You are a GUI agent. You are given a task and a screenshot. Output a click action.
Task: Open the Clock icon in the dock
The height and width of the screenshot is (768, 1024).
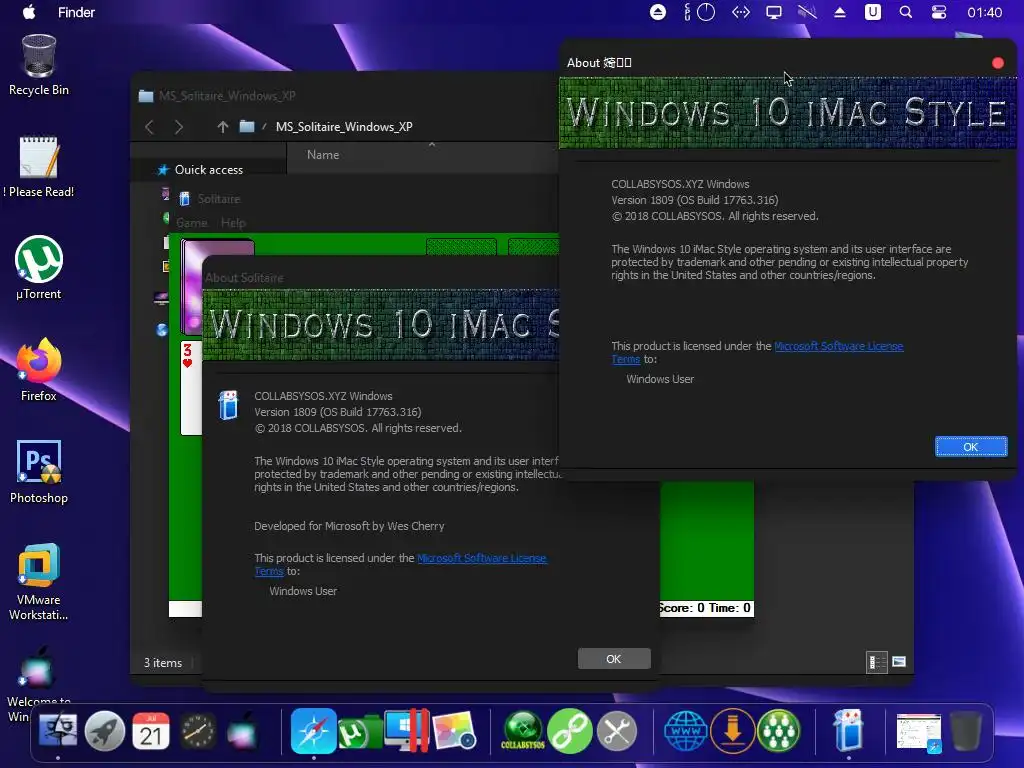(197, 731)
